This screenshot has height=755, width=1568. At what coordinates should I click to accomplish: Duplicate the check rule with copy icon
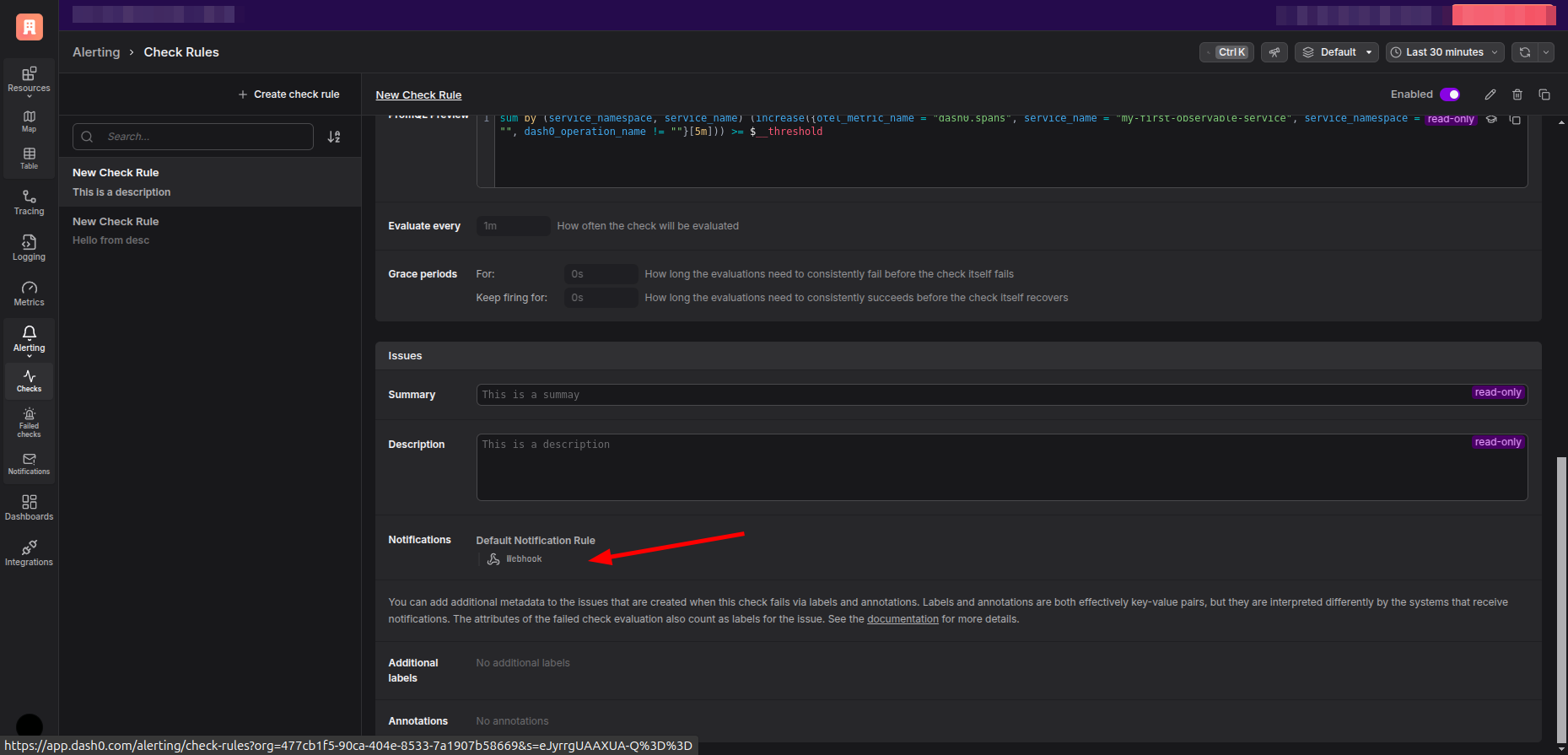pos(1544,94)
